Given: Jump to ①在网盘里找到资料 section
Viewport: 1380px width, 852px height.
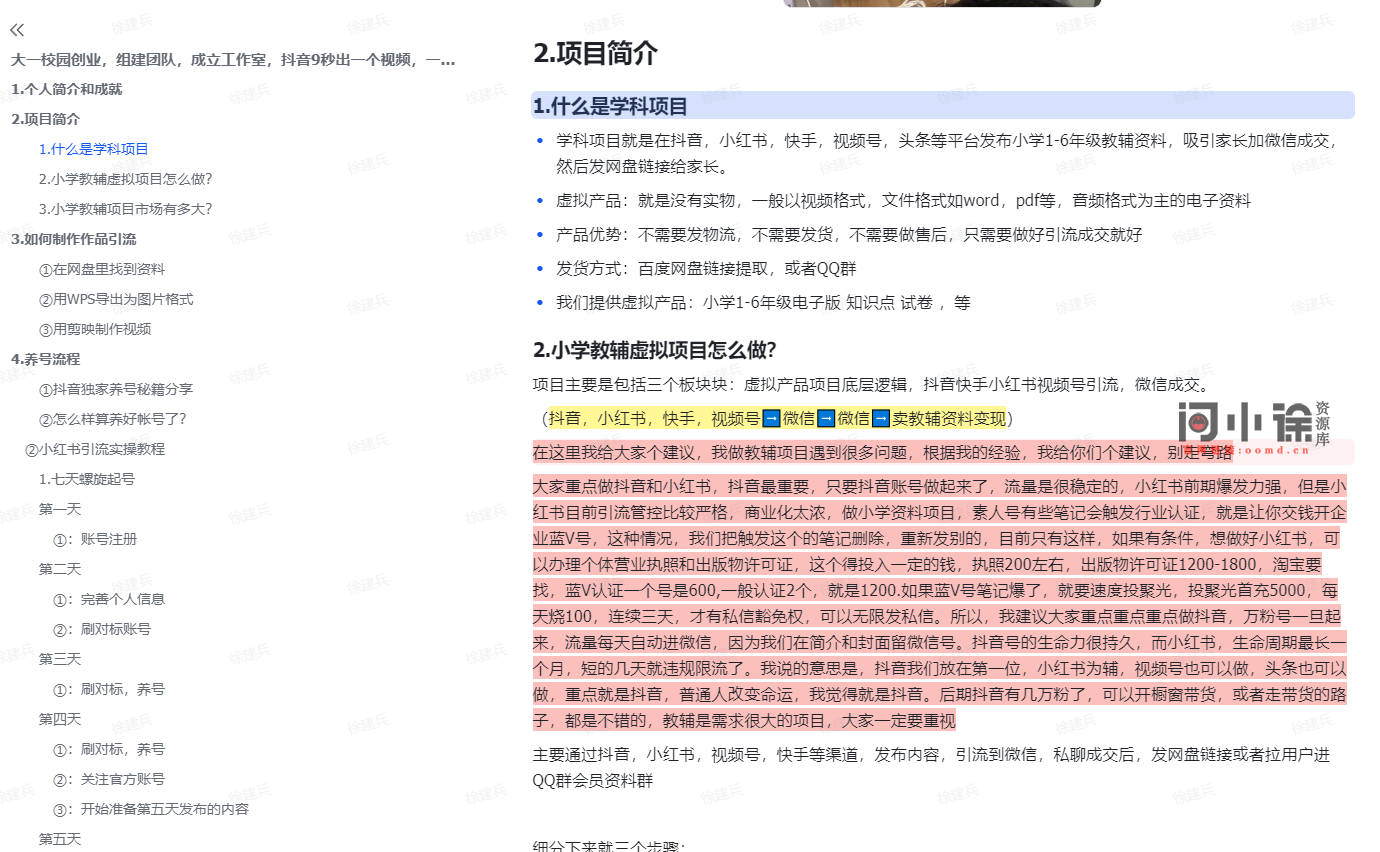Looking at the screenshot, I should click(102, 269).
